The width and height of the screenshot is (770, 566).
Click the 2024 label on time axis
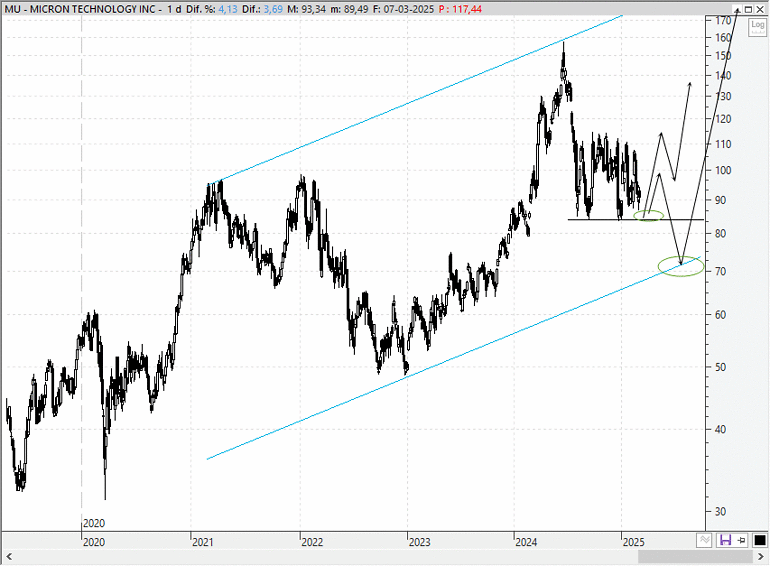[x=526, y=542]
